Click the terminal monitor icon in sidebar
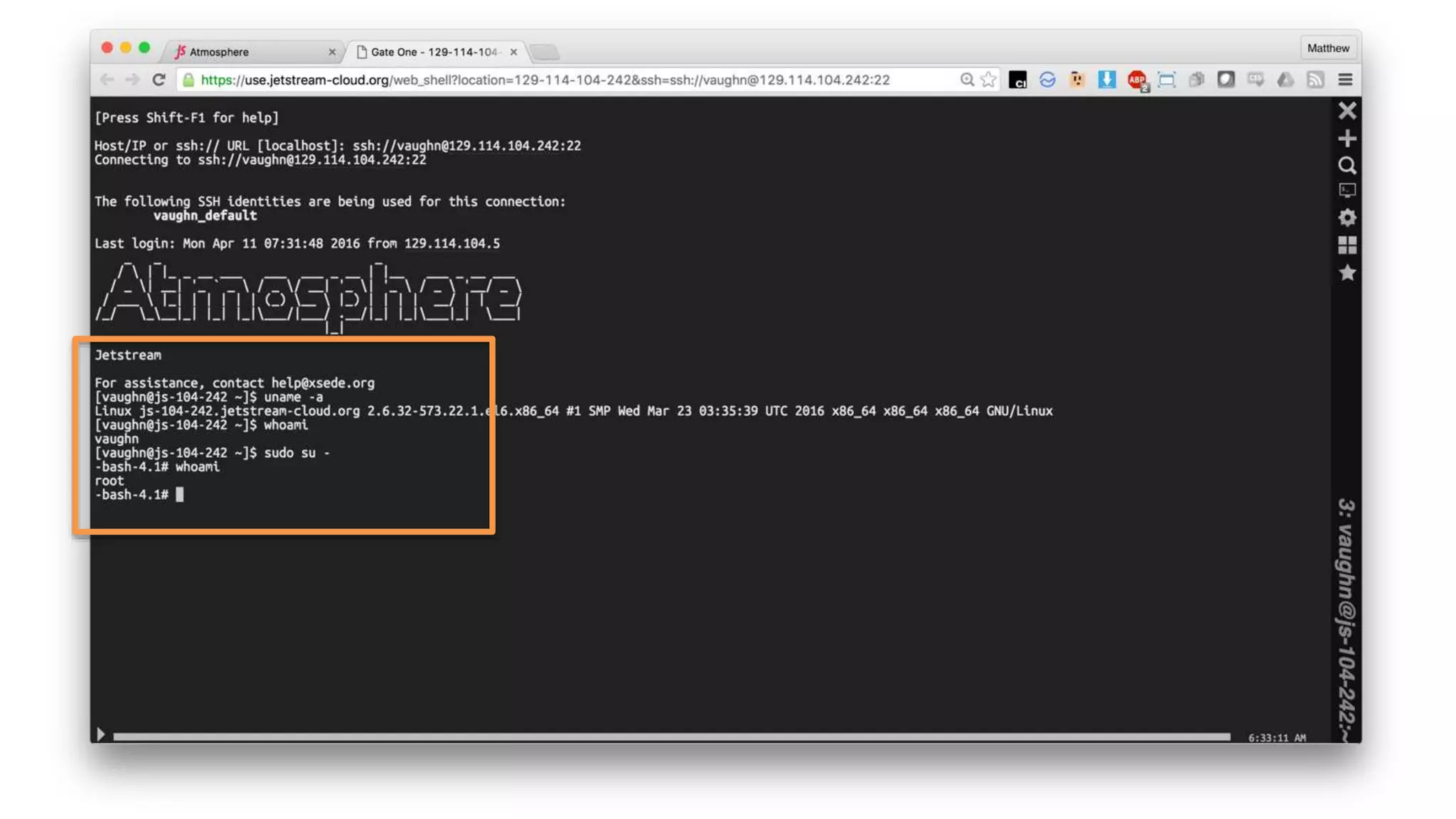Image resolution: width=1456 pixels, height=819 pixels. pos(1347,191)
